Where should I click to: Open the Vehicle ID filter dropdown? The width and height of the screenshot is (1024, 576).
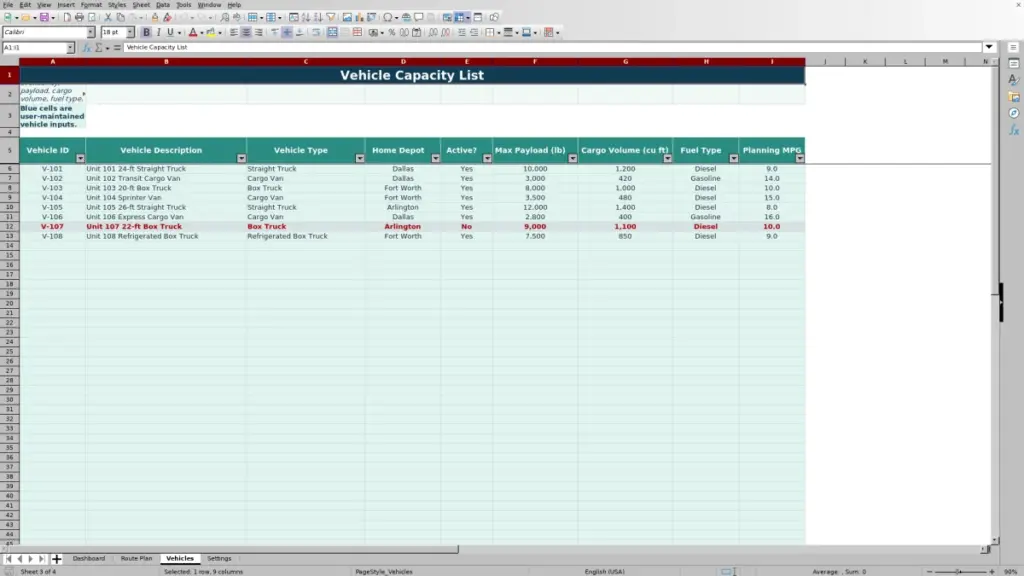point(80,159)
